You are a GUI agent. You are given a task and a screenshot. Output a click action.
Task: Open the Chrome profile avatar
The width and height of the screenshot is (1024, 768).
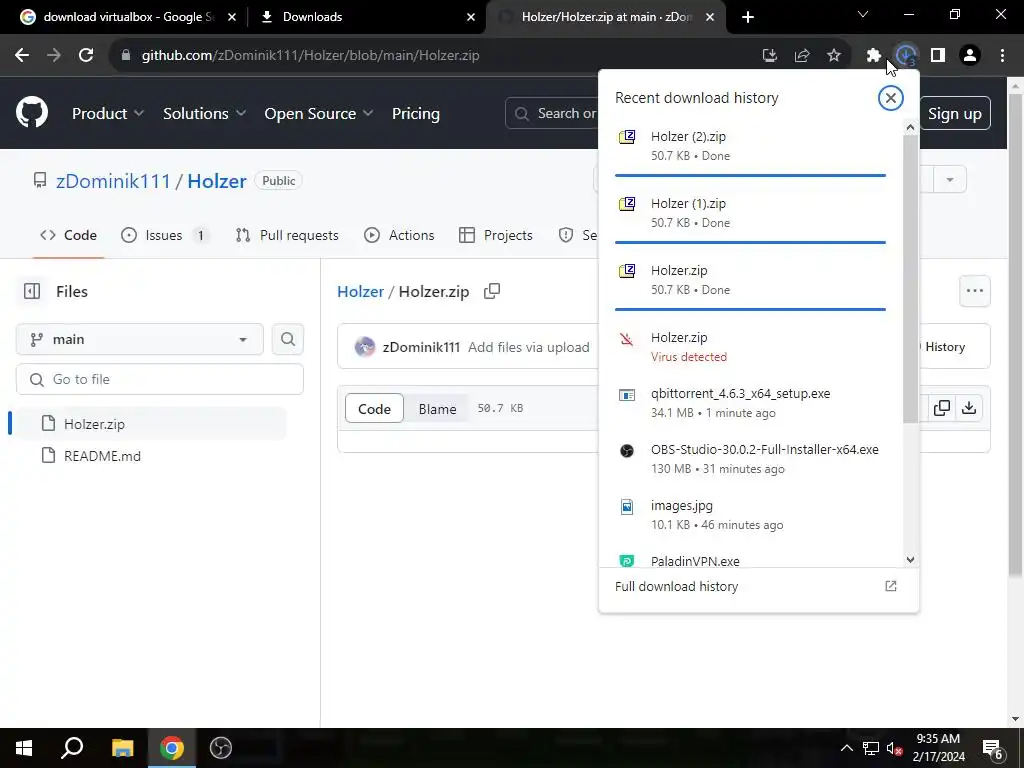(970, 56)
